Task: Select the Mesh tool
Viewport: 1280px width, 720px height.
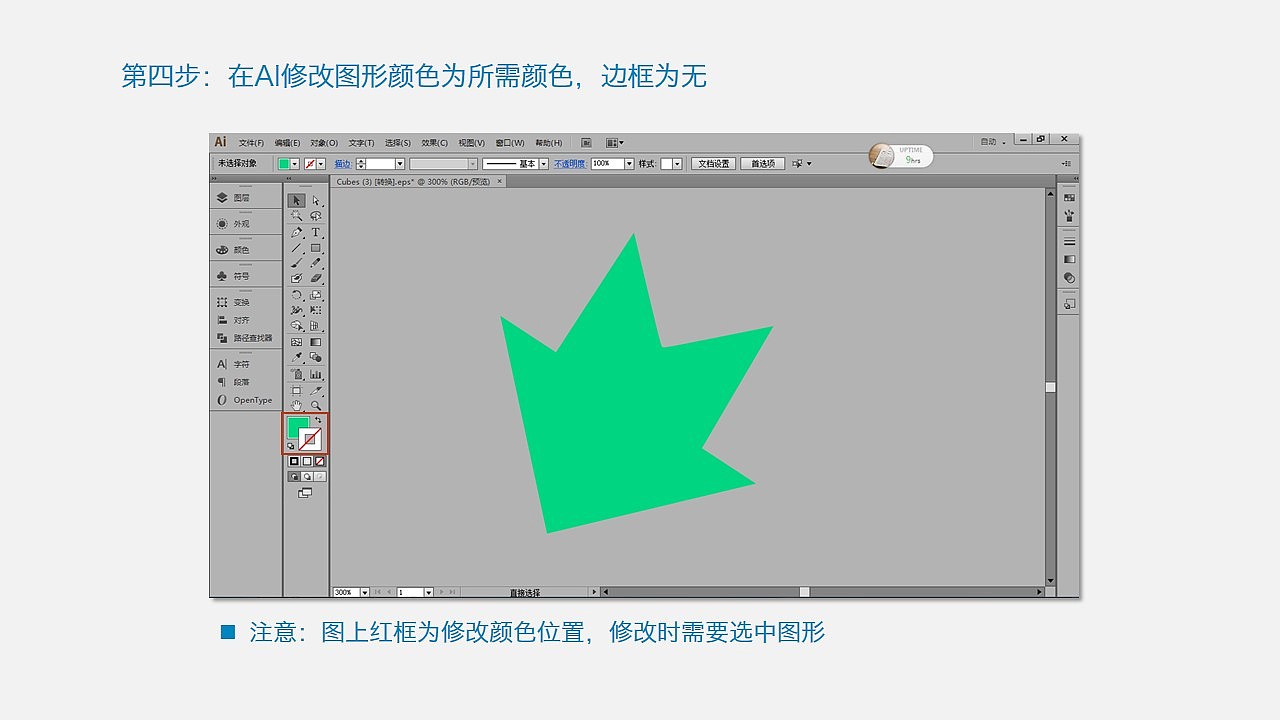Action: pyautogui.click(x=296, y=342)
